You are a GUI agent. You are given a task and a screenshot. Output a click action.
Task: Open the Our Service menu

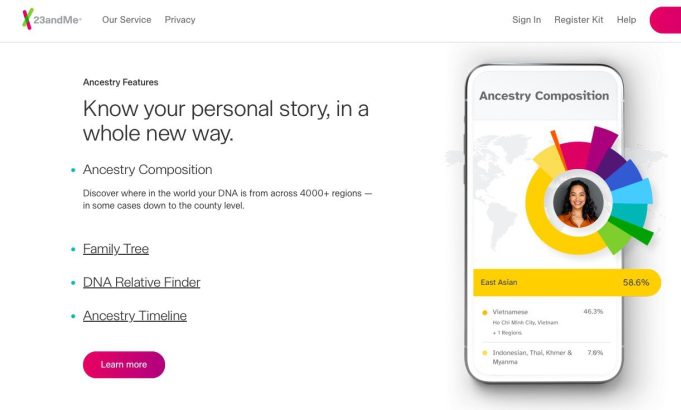click(126, 20)
